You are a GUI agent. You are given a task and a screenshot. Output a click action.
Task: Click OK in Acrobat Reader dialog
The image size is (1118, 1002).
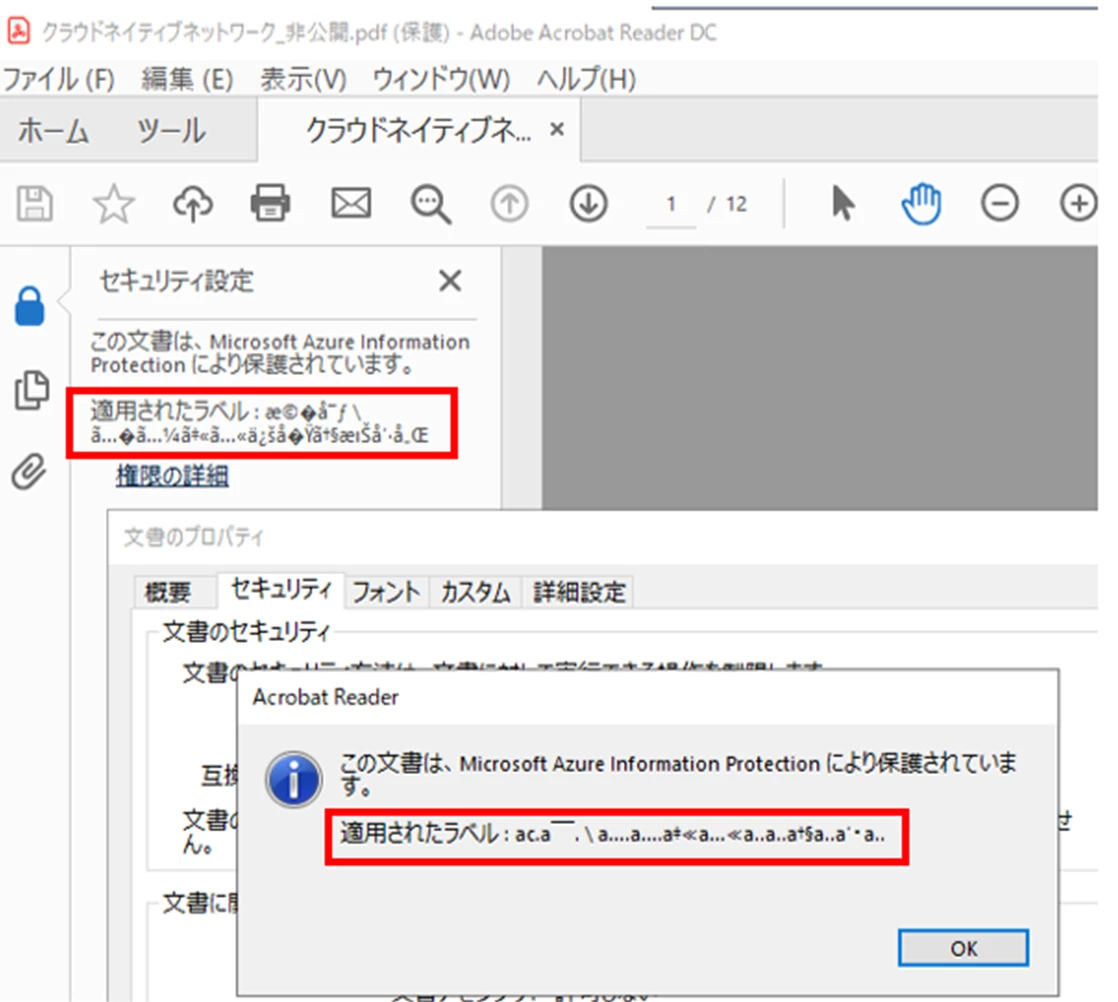click(x=963, y=949)
